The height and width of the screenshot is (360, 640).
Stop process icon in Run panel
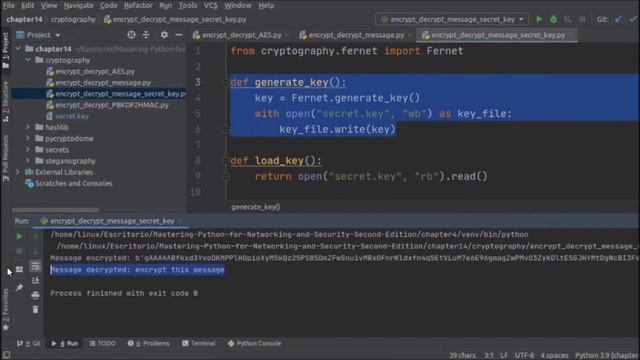(x=19, y=251)
